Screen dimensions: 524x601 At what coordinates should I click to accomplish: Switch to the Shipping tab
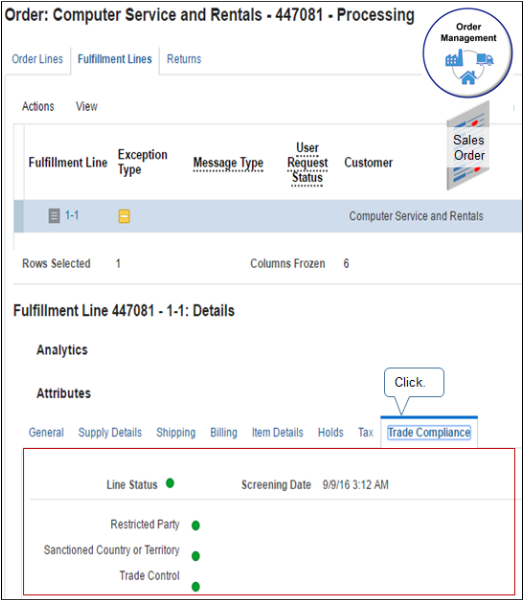pos(176,433)
